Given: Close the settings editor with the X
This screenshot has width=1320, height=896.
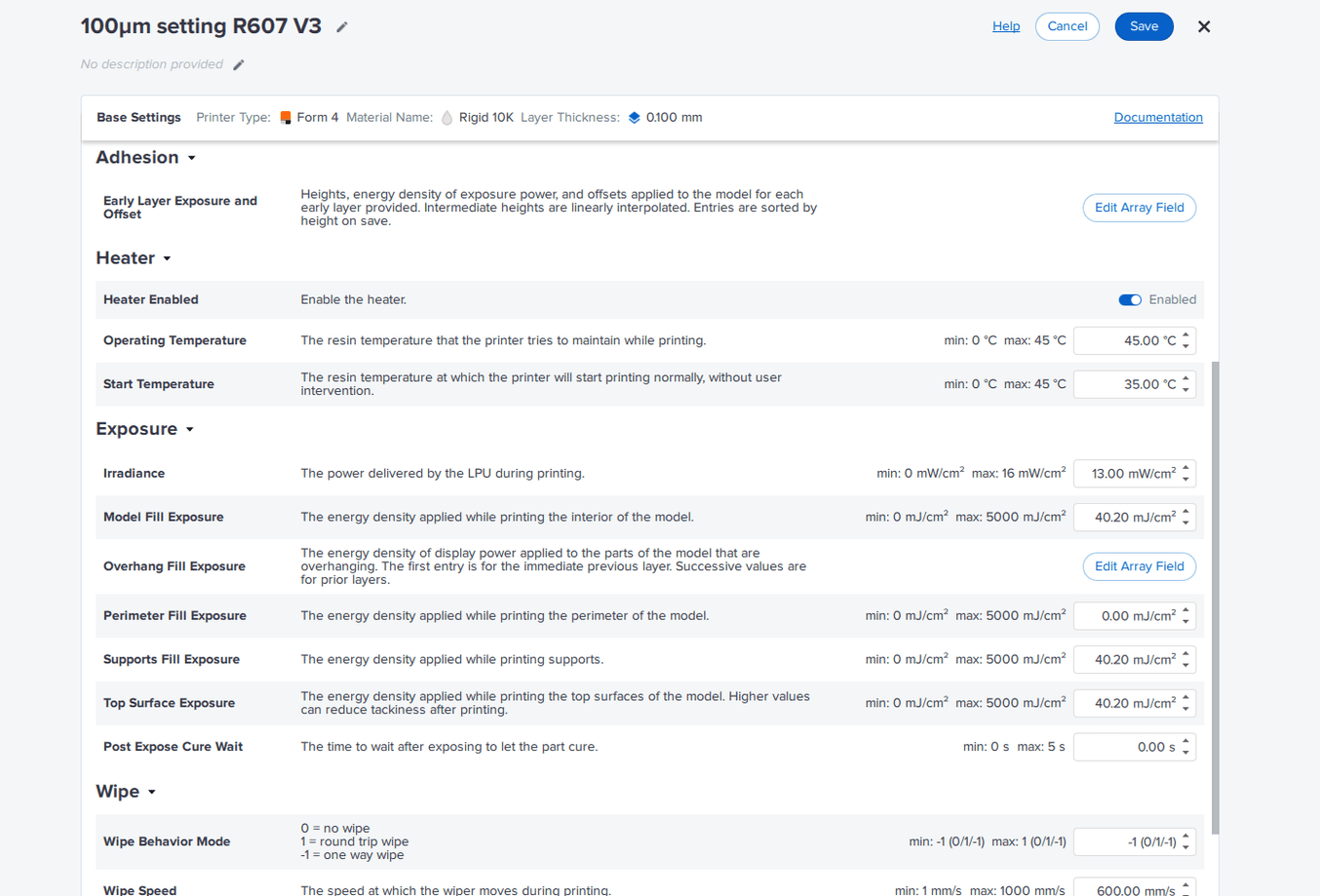Looking at the screenshot, I should (1203, 27).
